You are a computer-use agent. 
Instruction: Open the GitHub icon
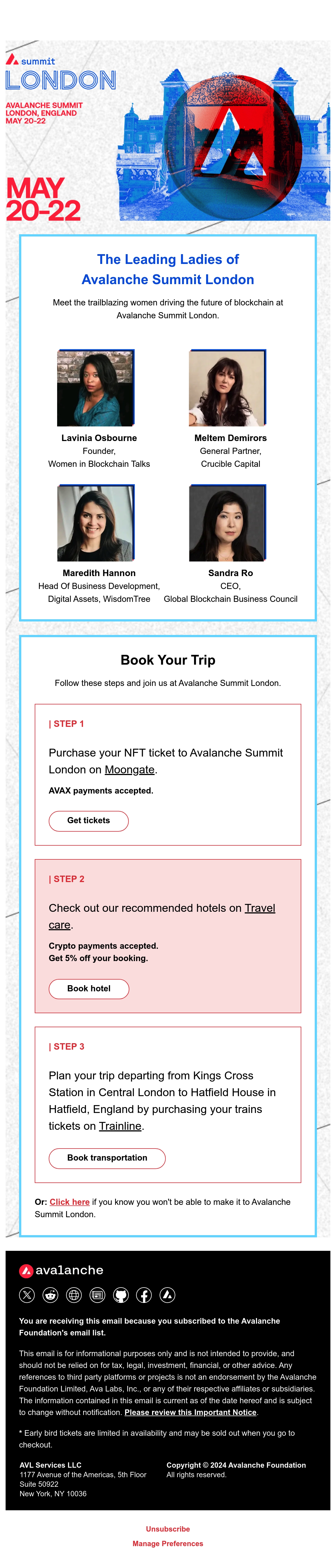(x=120, y=1295)
